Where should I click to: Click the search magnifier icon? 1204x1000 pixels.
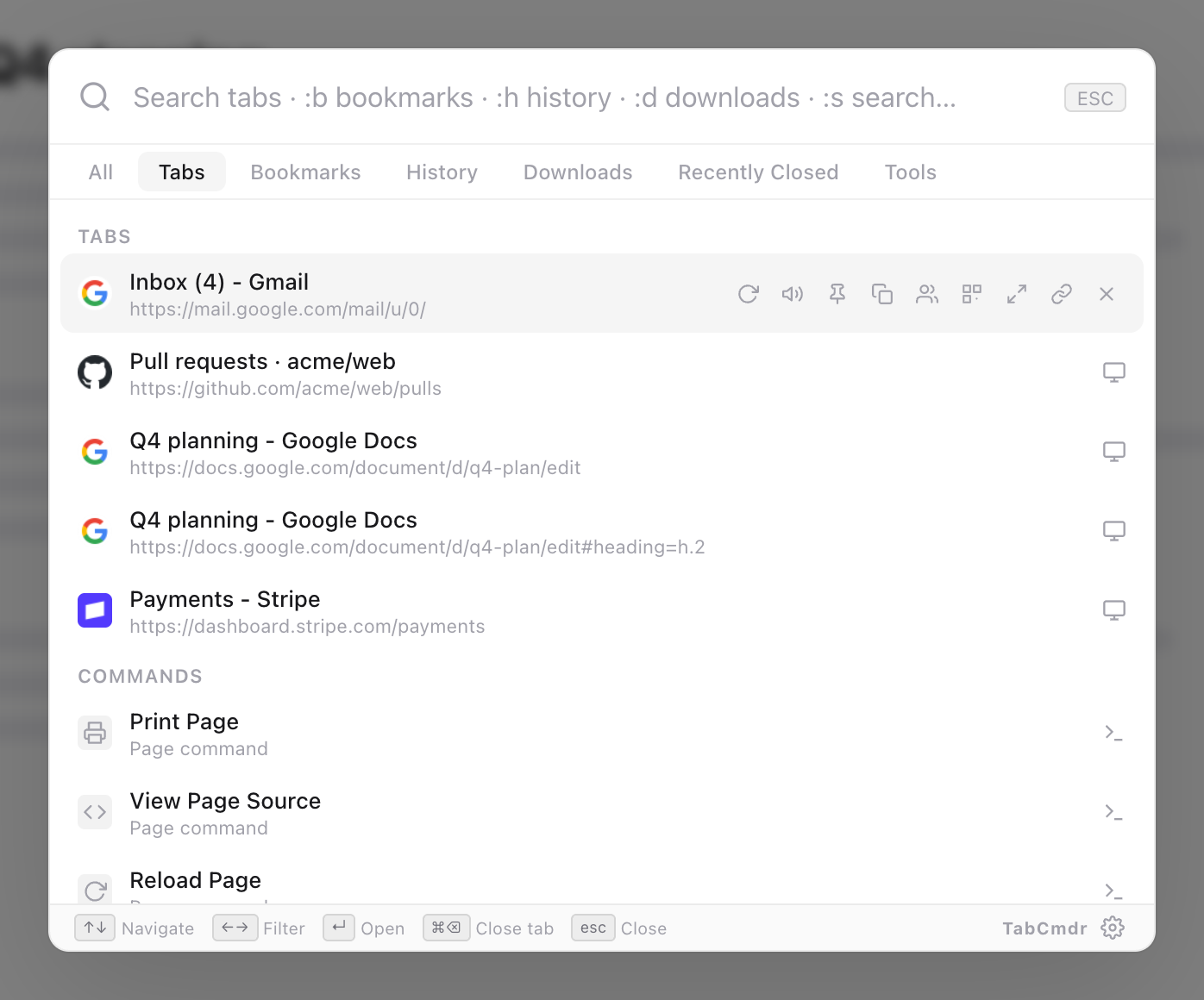coord(95,97)
